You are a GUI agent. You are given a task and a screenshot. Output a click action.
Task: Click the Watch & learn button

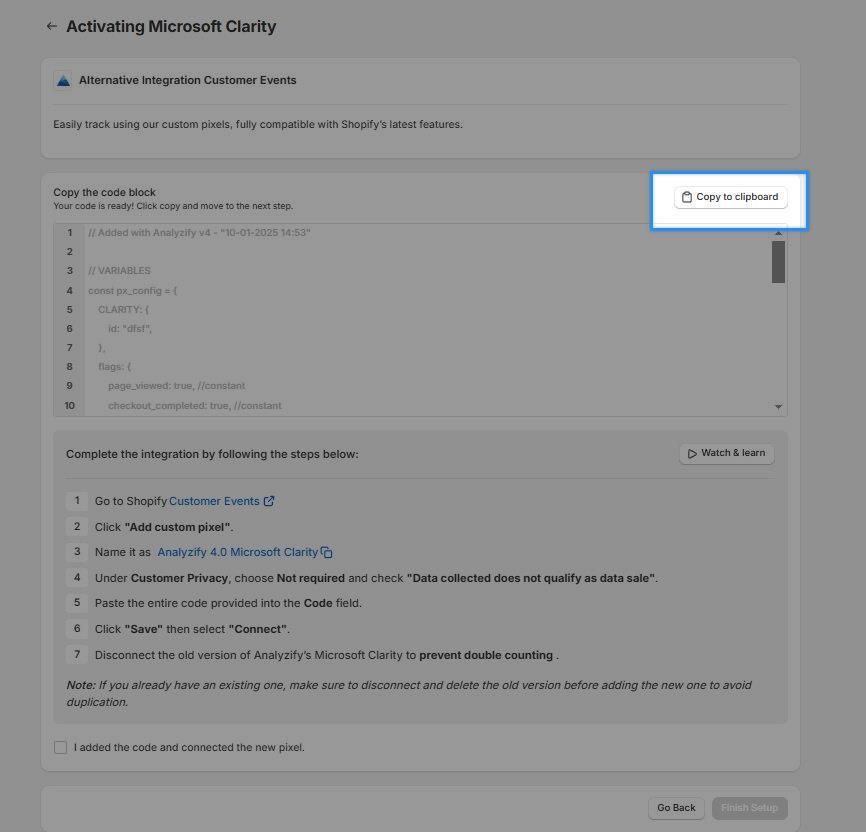[x=726, y=454]
